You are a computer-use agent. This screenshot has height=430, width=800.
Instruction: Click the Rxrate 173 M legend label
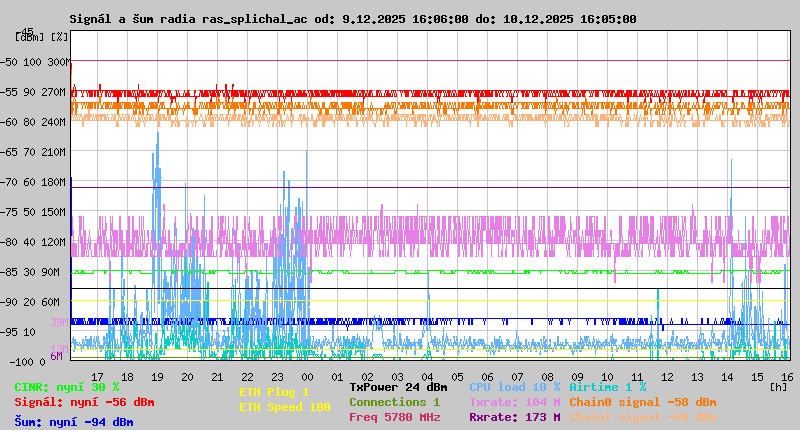[514, 417]
